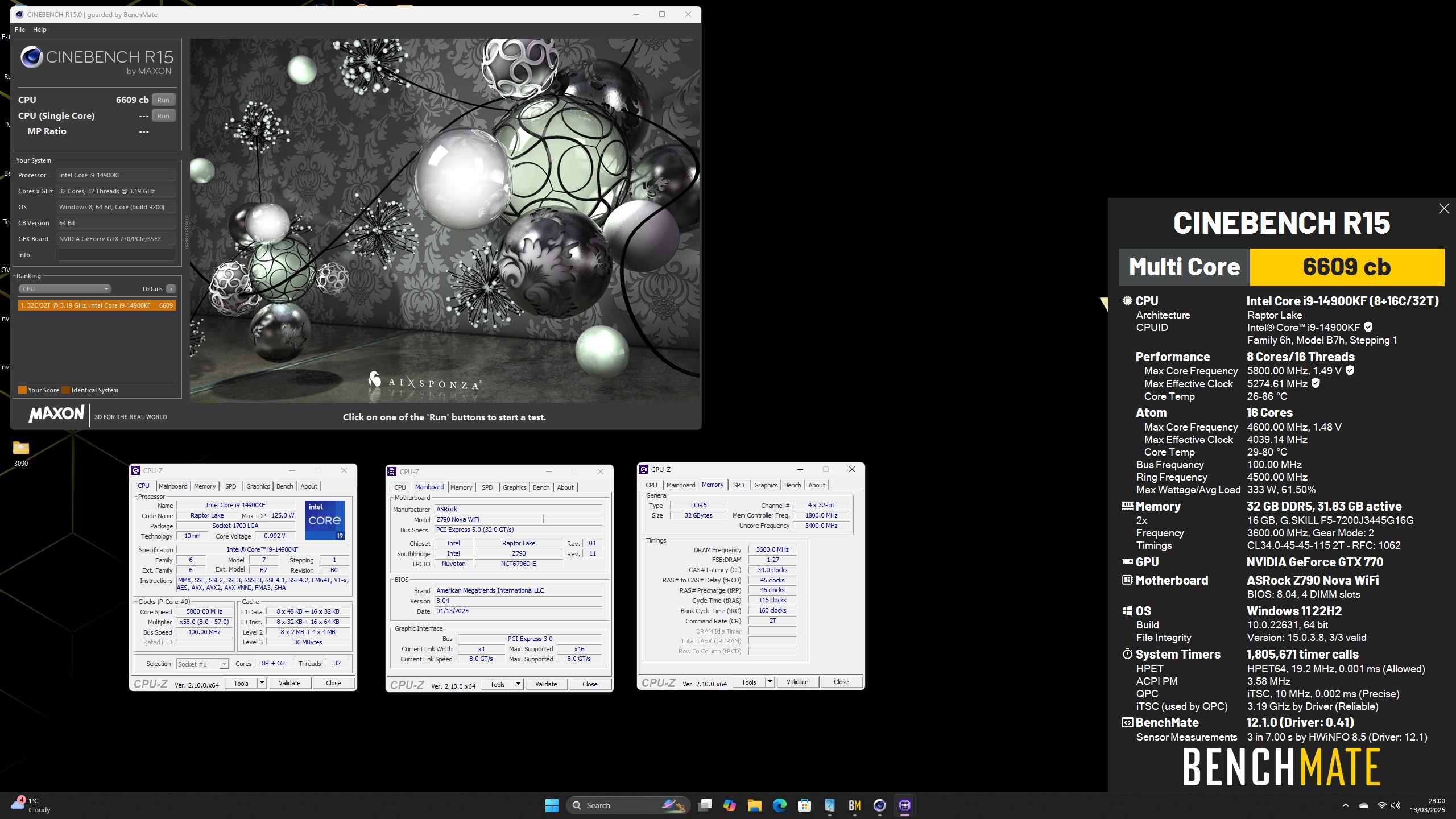Open SPD tab in Memory CPU-Z window
1456x819 pixels.
(738, 485)
